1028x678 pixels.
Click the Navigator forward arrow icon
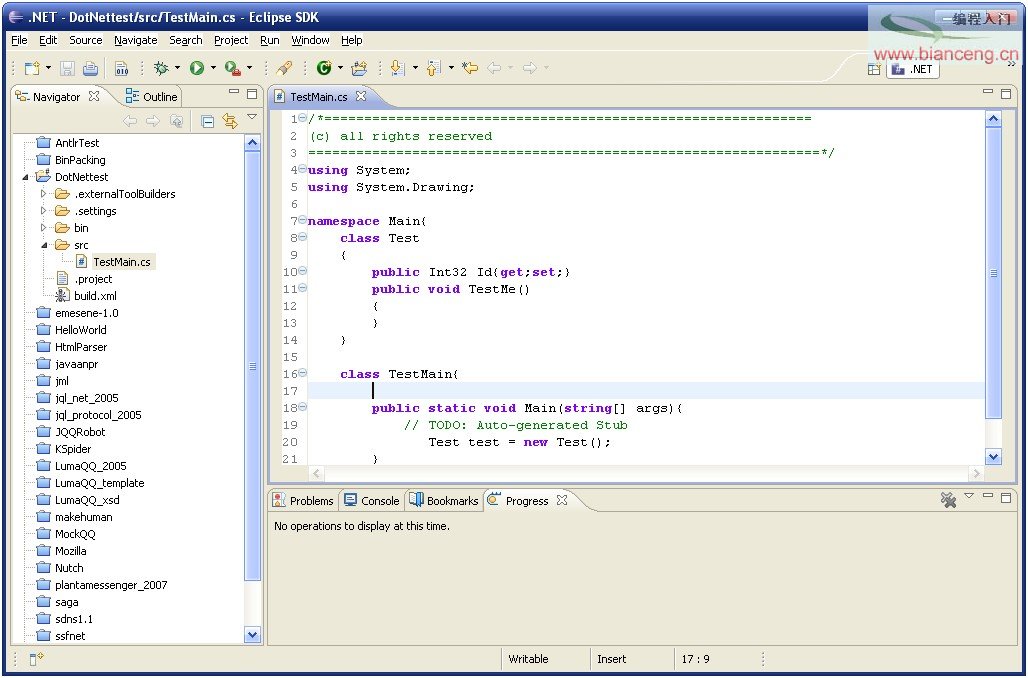tap(153, 121)
